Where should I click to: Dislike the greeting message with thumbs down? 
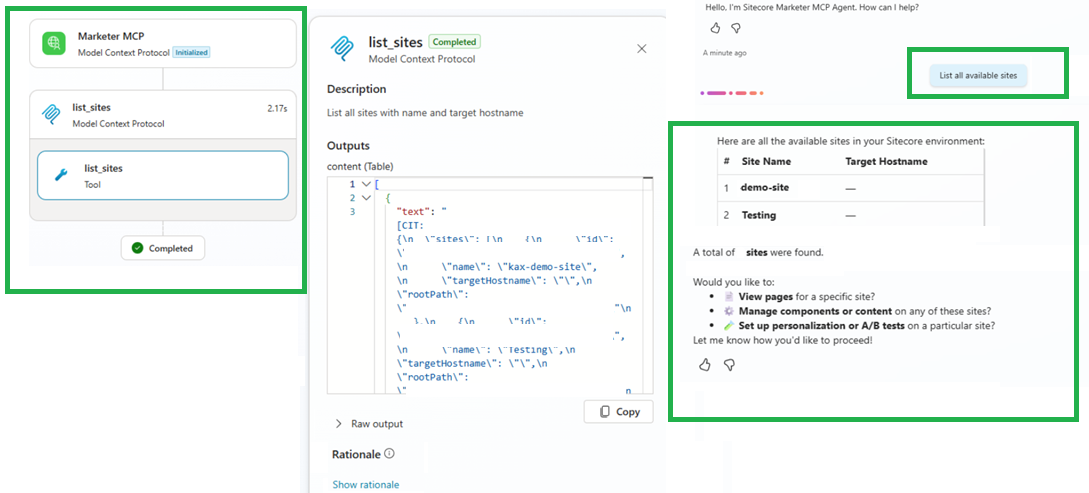click(735, 28)
